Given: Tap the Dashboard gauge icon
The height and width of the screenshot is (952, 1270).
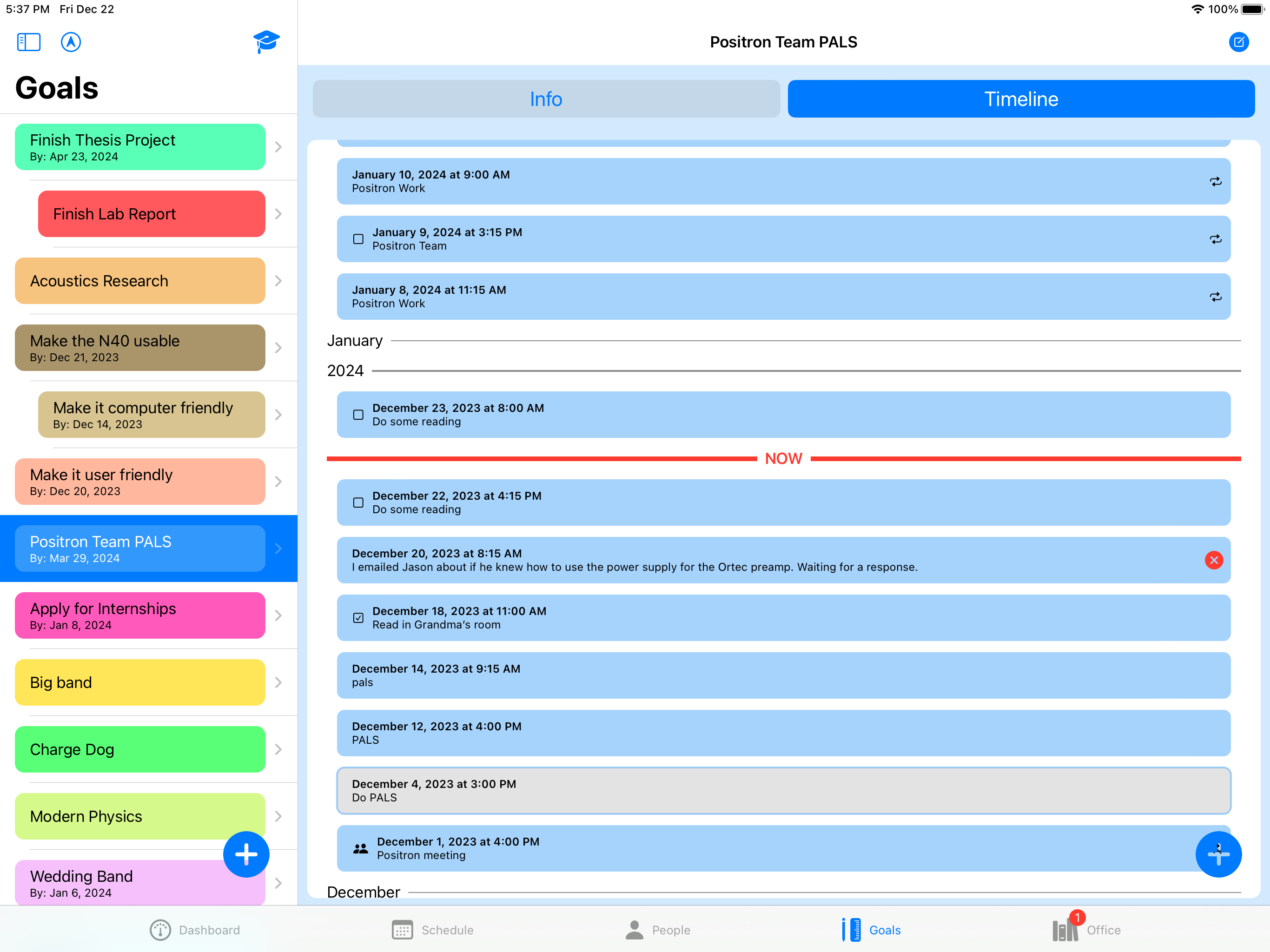Looking at the screenshot, I should (x=160, y=930).
